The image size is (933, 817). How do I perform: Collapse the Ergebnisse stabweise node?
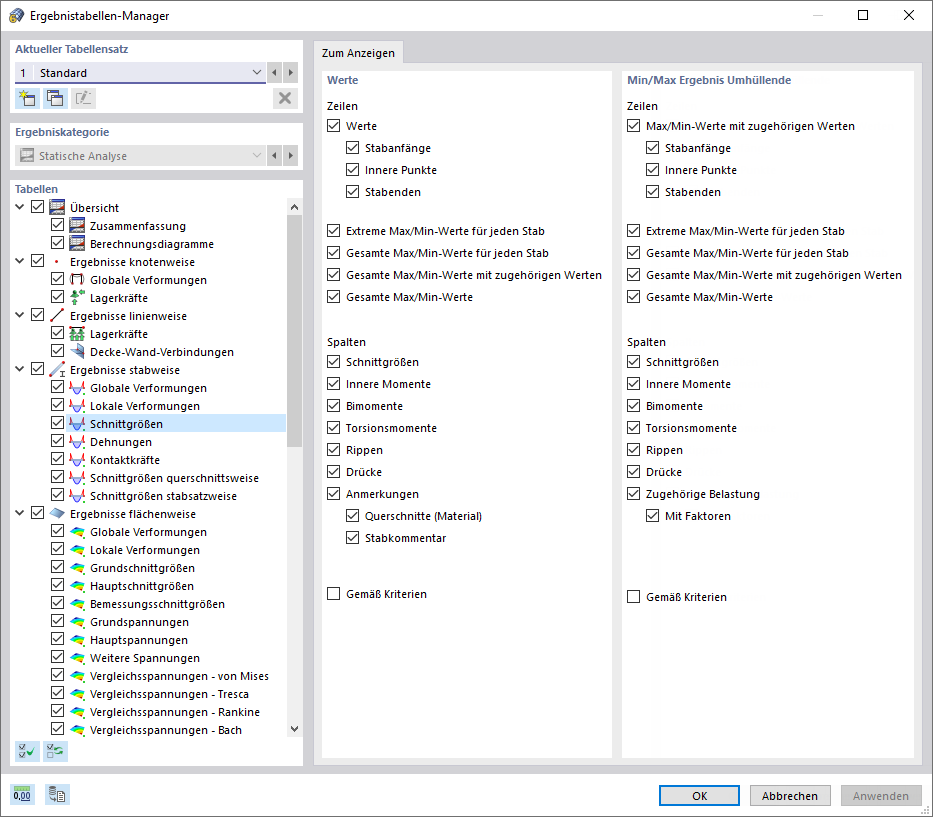pyautogui.click(x=20, y=370)
